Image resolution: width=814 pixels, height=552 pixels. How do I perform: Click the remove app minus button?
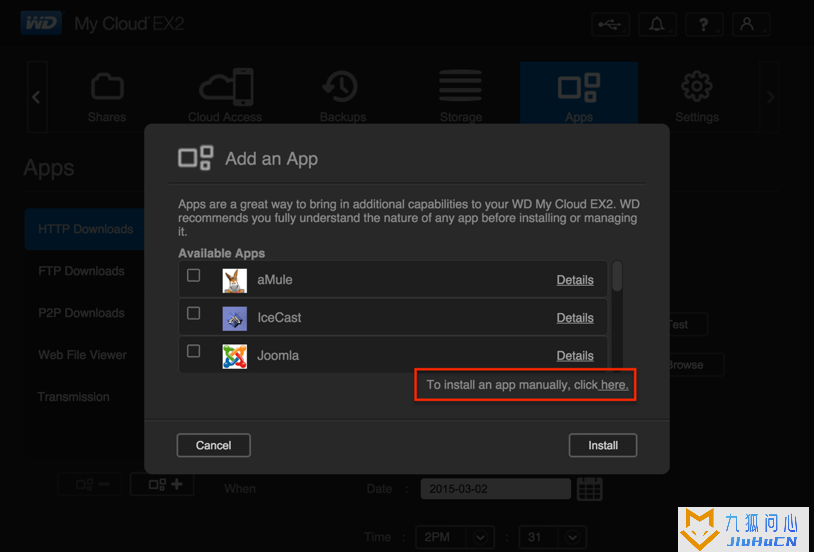click(x=90, y=484)
